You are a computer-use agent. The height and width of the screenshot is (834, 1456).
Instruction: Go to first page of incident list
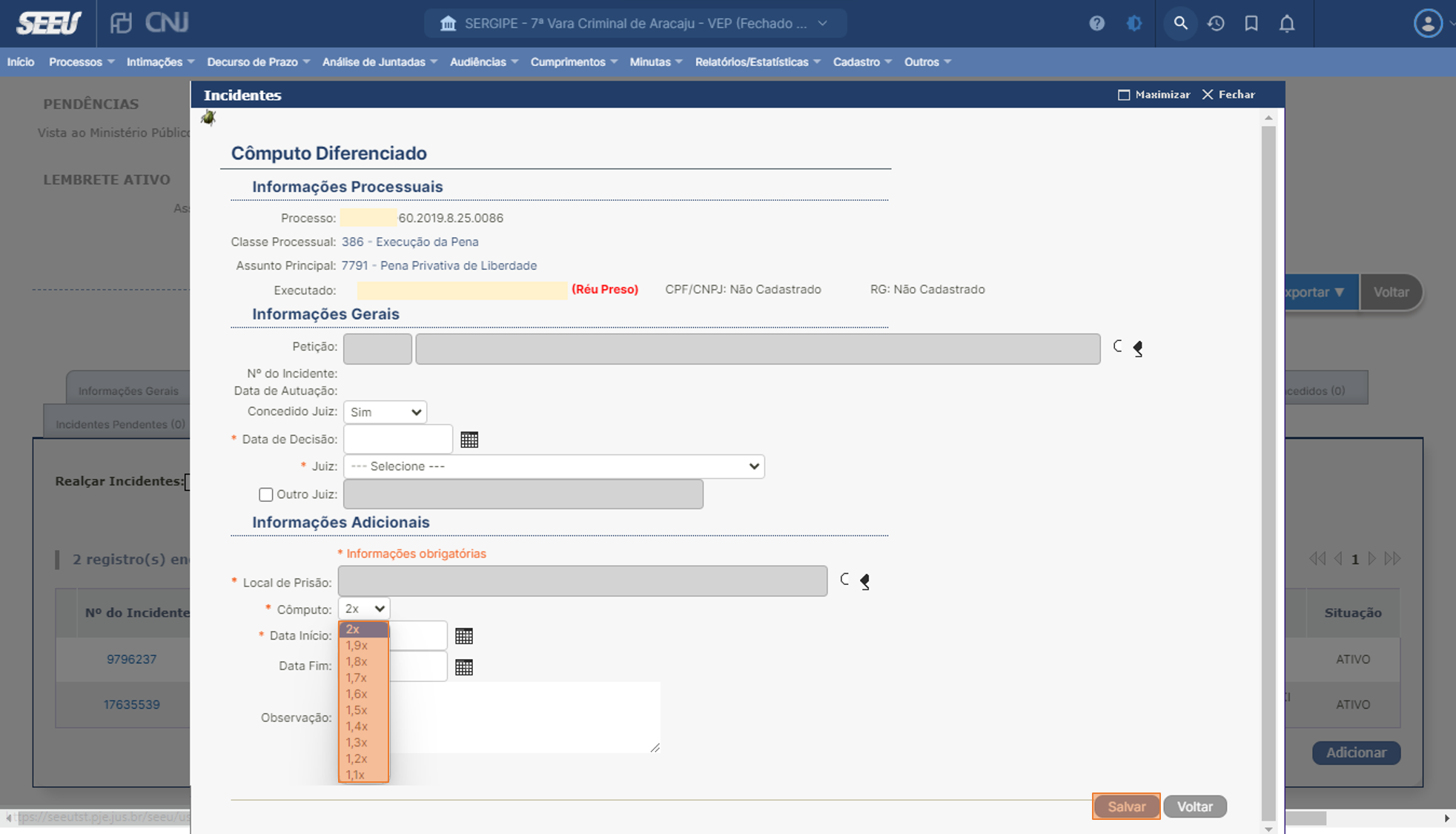[x=1317, y=558]
